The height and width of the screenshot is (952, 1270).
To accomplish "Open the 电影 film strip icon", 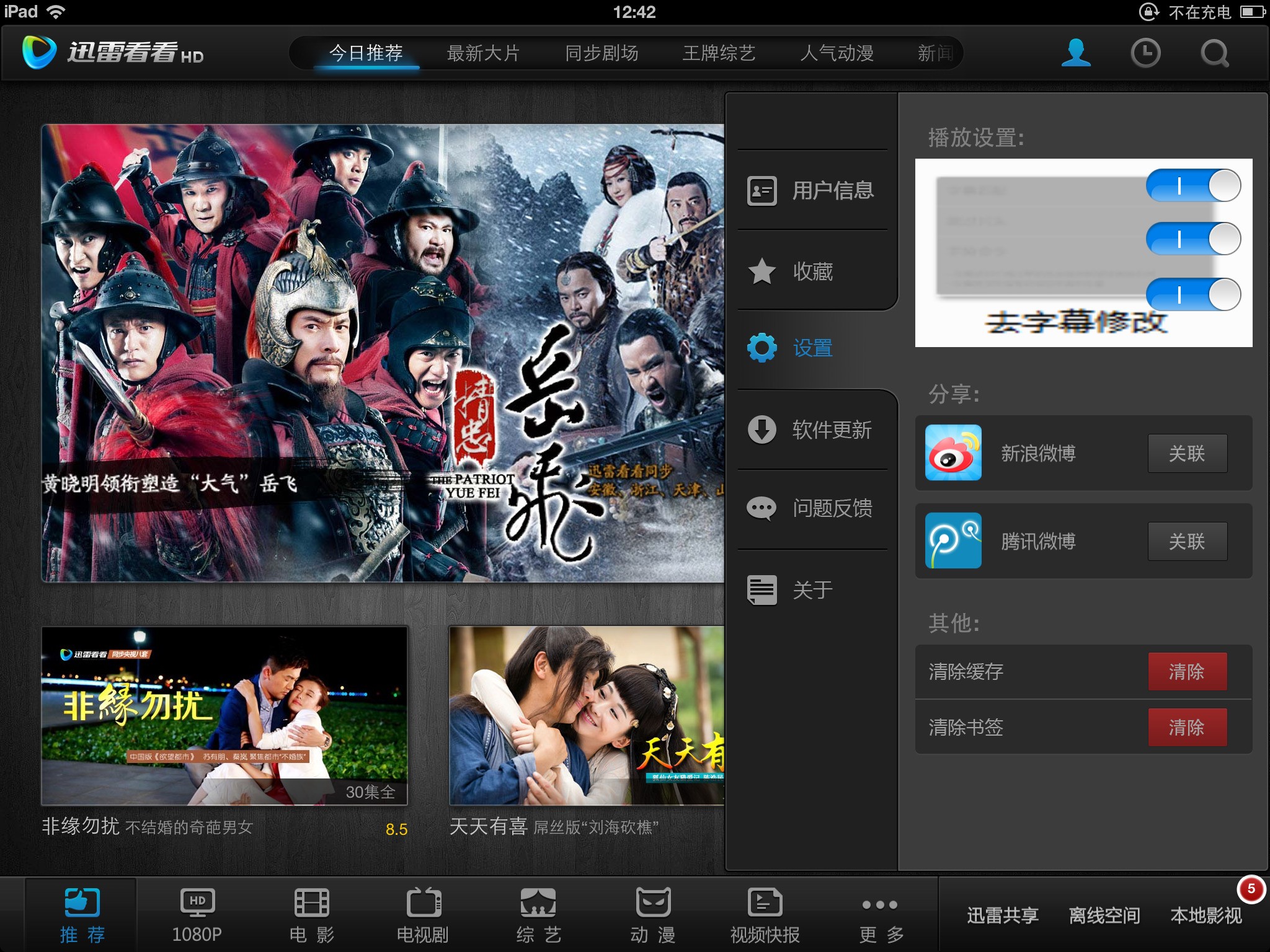I will 311,902.
